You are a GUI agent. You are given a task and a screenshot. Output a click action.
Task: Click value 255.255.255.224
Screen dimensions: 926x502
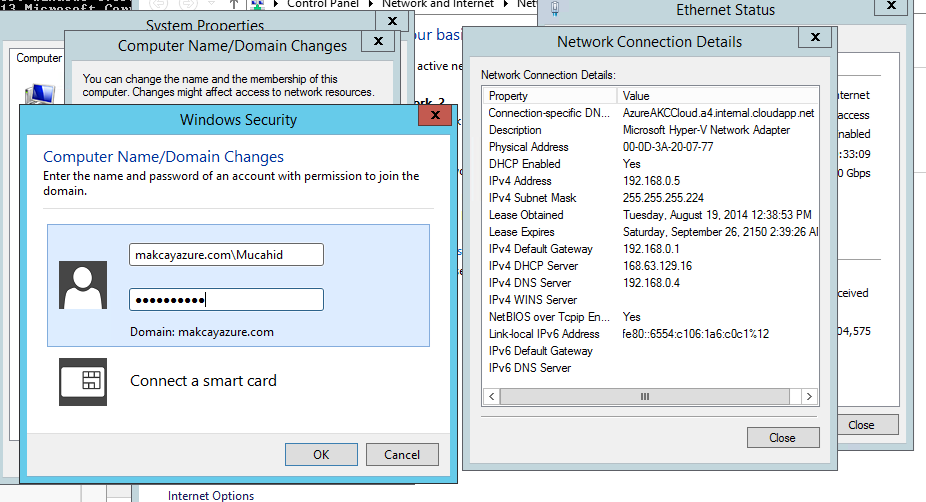click(663, 198)
